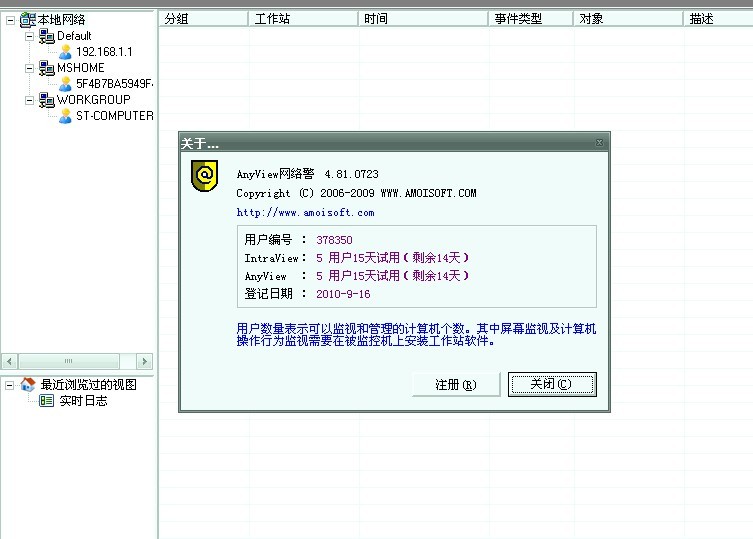The width and height of the screenshot is (753, 539).
Task: Open the 实时日志 view label
Action: coord(84,401)
